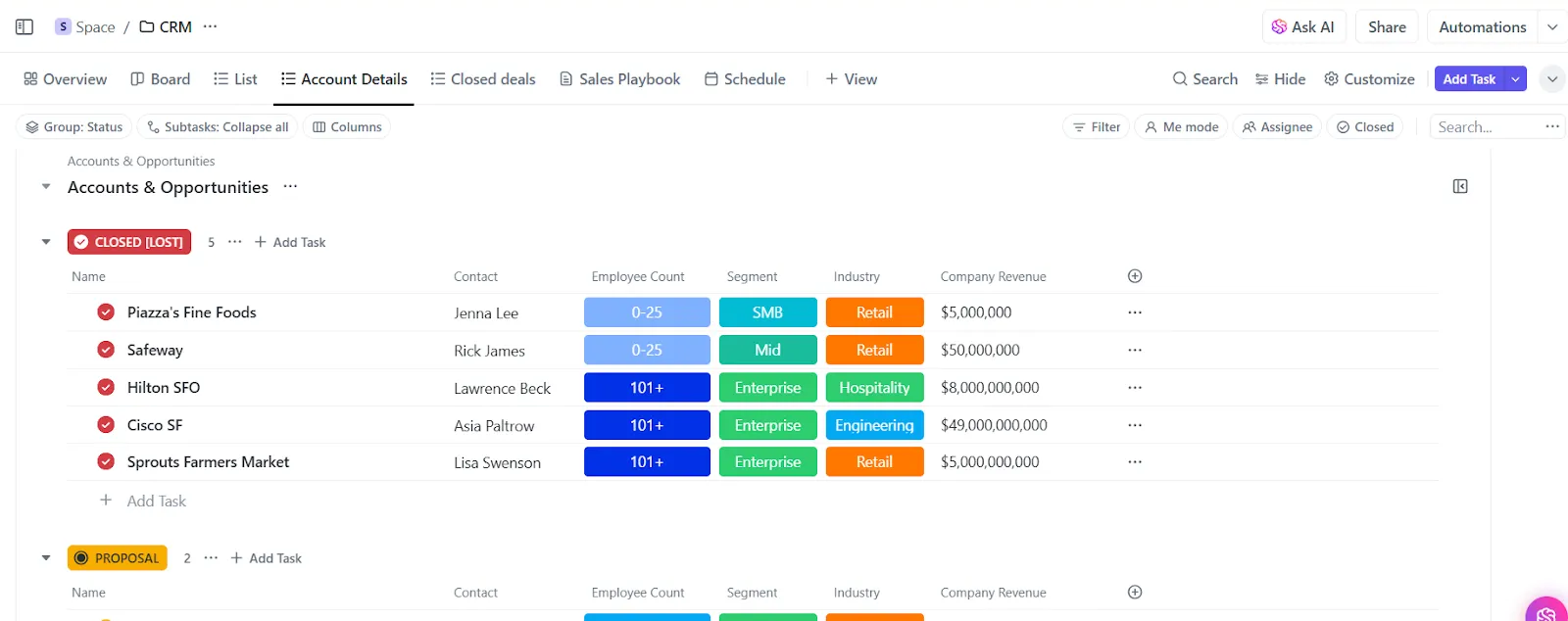The height and width of the screenshot is (621, 1568).
Task: Click the round collapse chevron beside Add Task
Action: [1552, 79]
